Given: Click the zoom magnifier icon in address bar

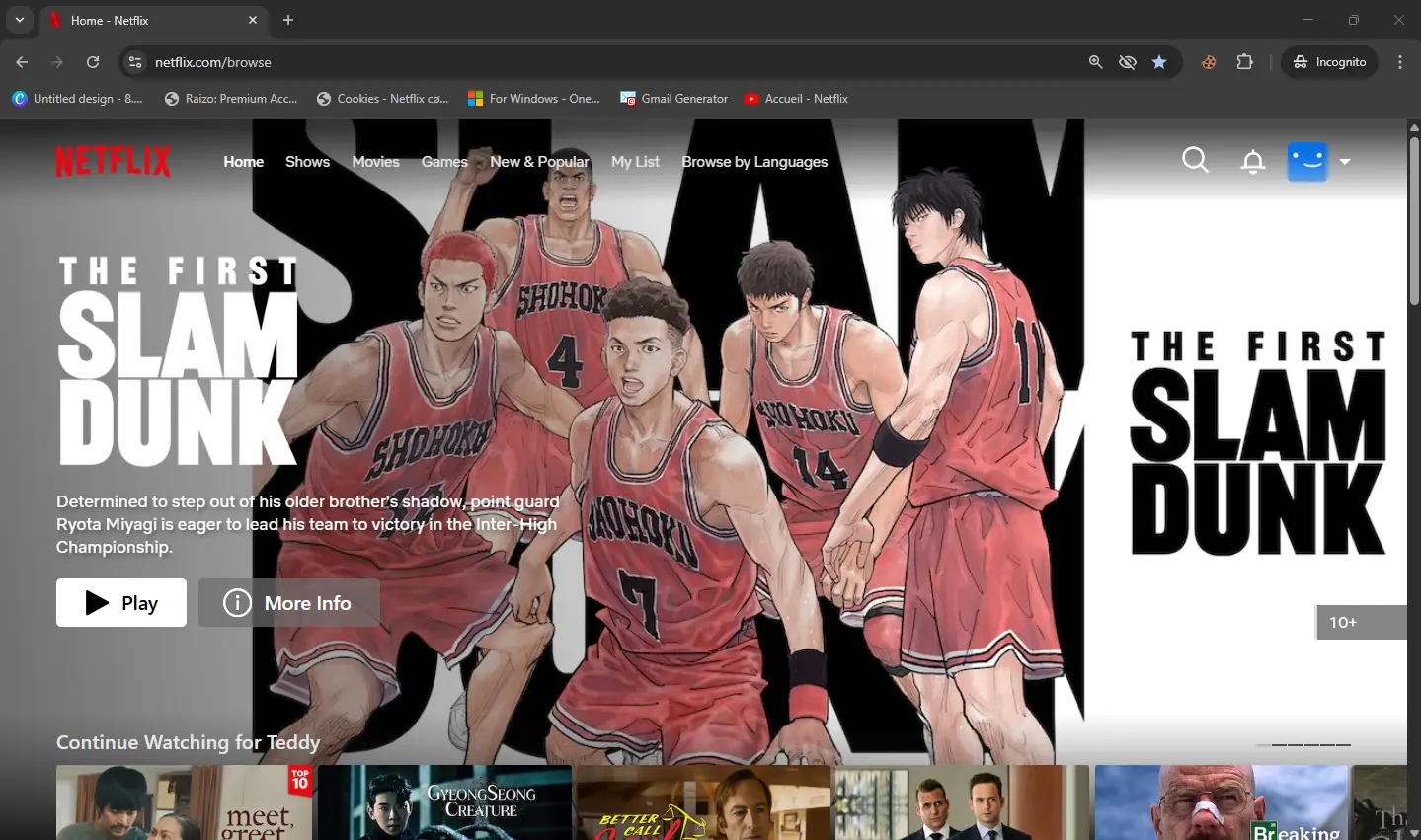Looking at the screenshot, I should pos(1095,62).
